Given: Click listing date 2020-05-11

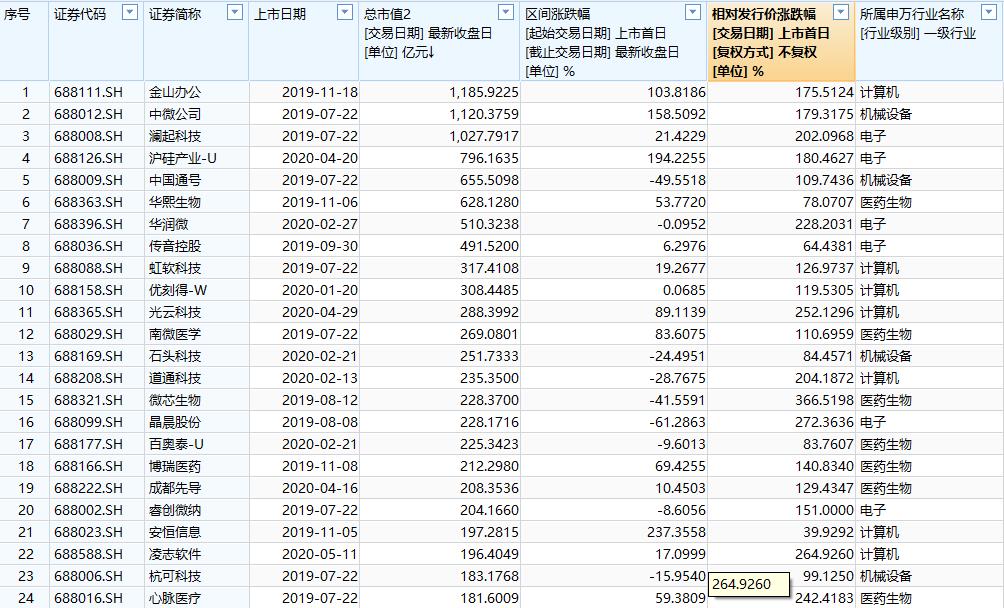Looking at the screenshot, I should (x=320, y=554).
